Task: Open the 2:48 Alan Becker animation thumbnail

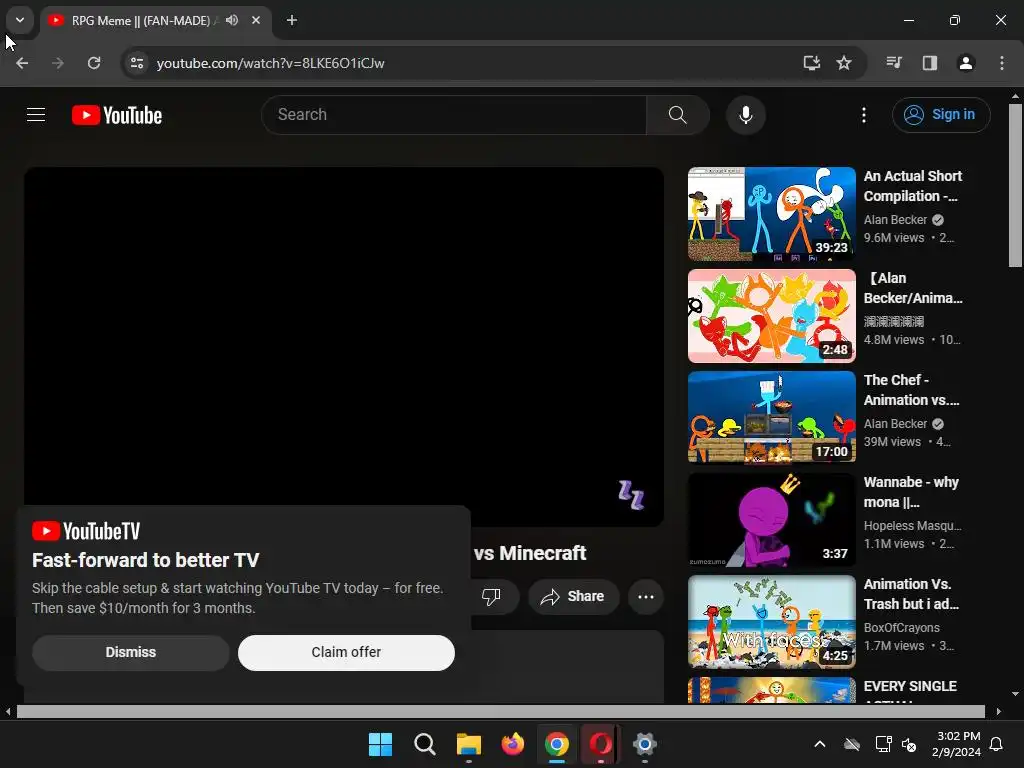Action: tap(771, 316)
